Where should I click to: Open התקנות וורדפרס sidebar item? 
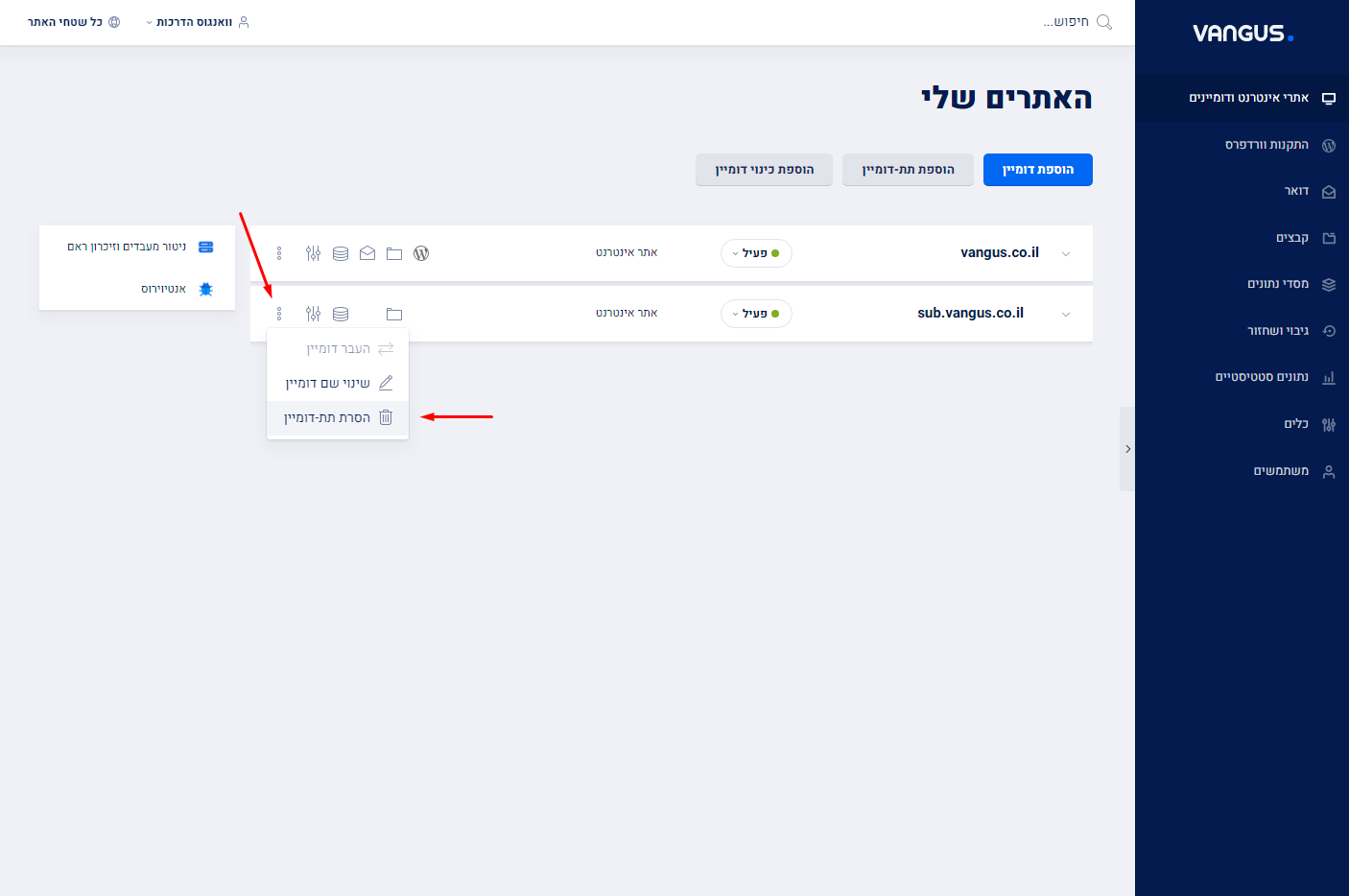click(x=1242, y=145)
